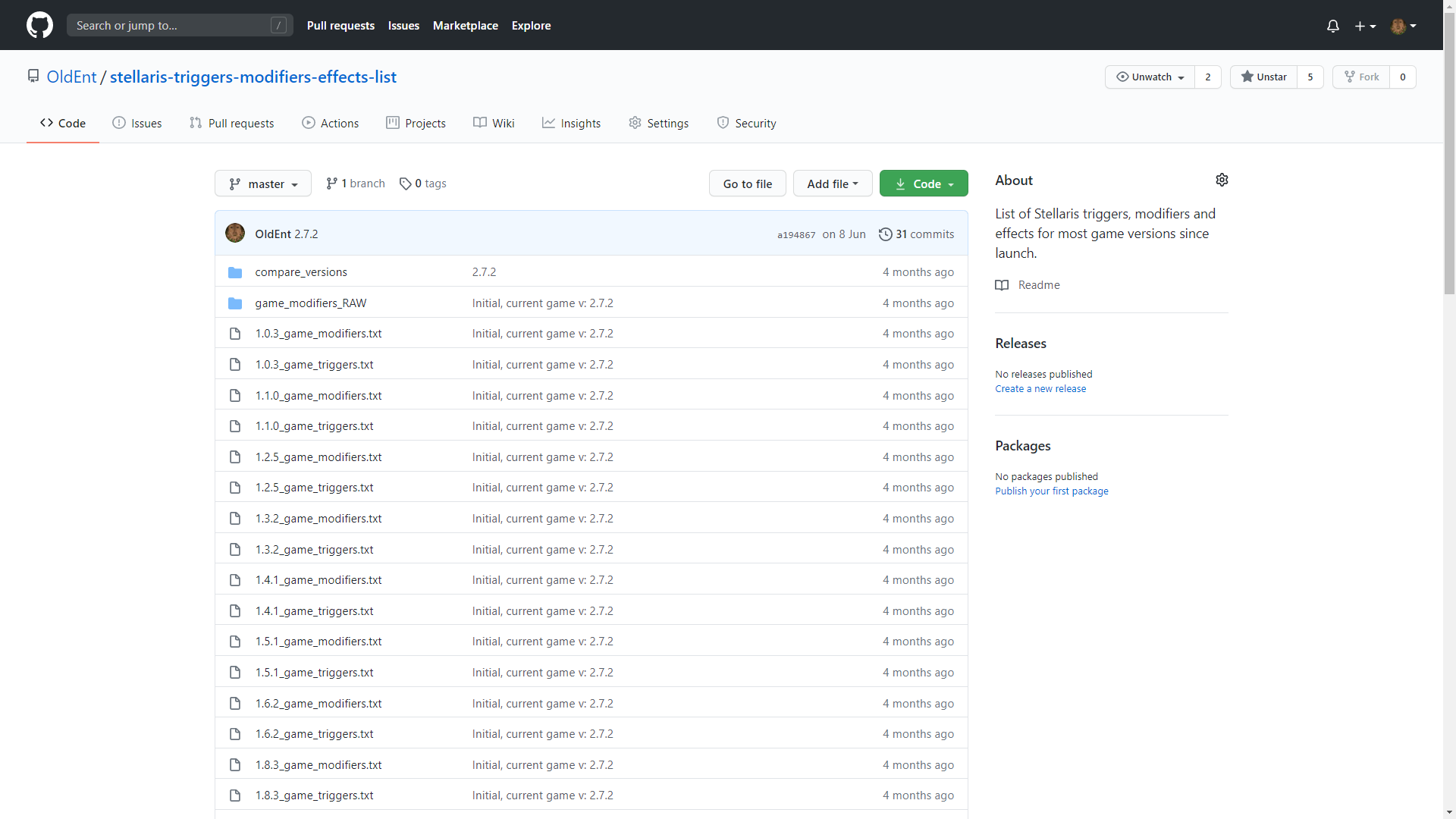Screen dimensions: 1456x819
Task: Click file icon for 1.8.3_game_modifiers.txt
Action: (235, 765)
